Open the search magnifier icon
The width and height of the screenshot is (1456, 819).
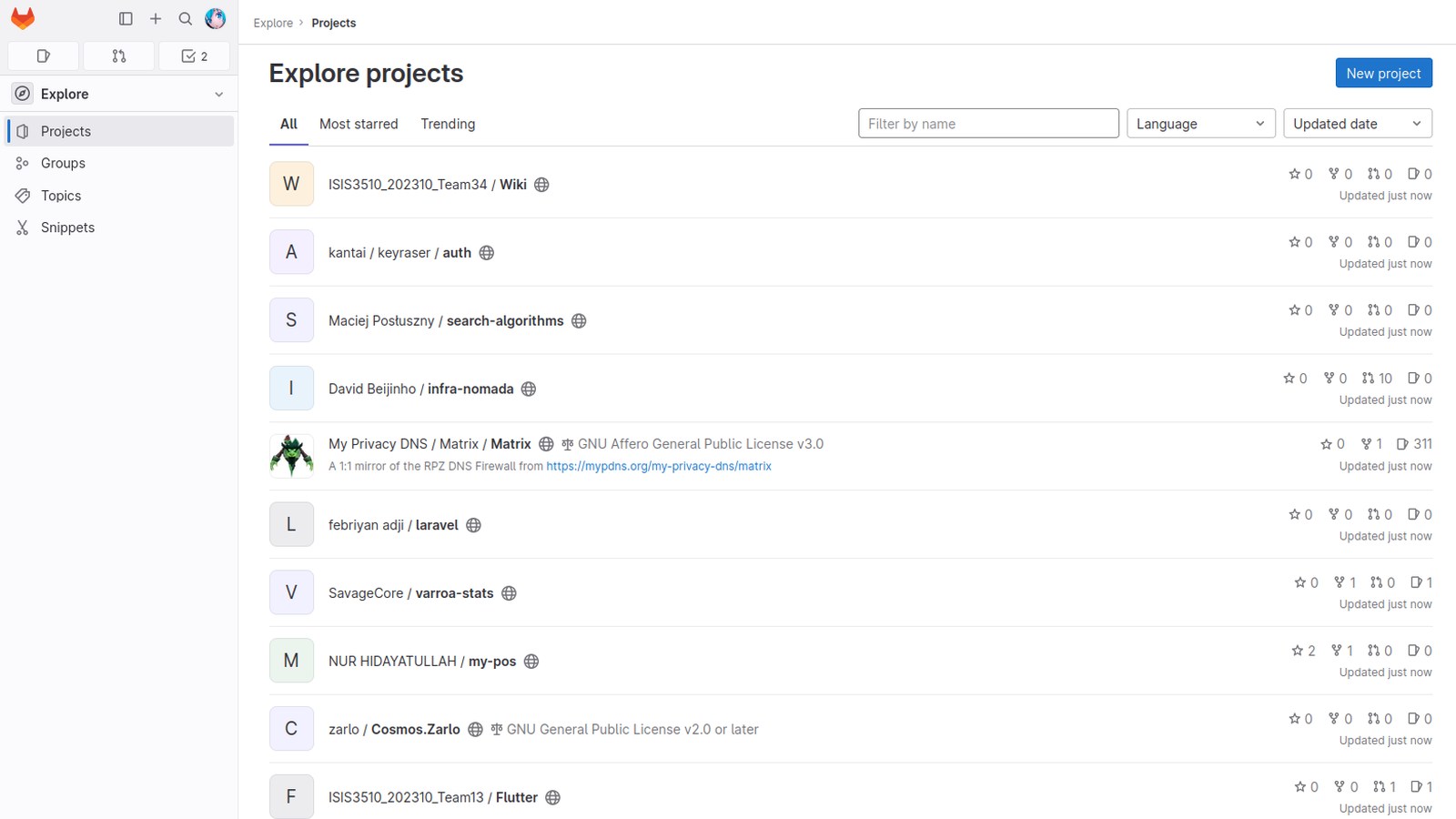pos(186,19)
